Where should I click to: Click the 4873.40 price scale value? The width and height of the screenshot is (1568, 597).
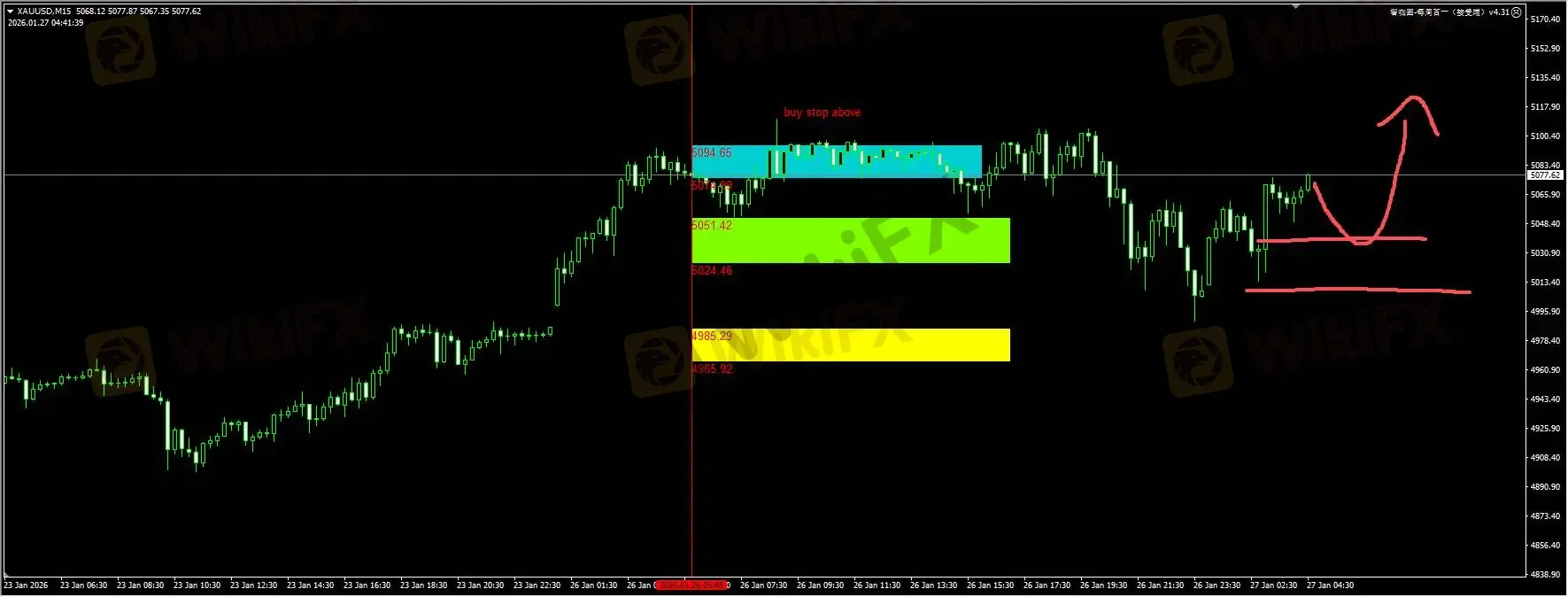click(1545, 516)
